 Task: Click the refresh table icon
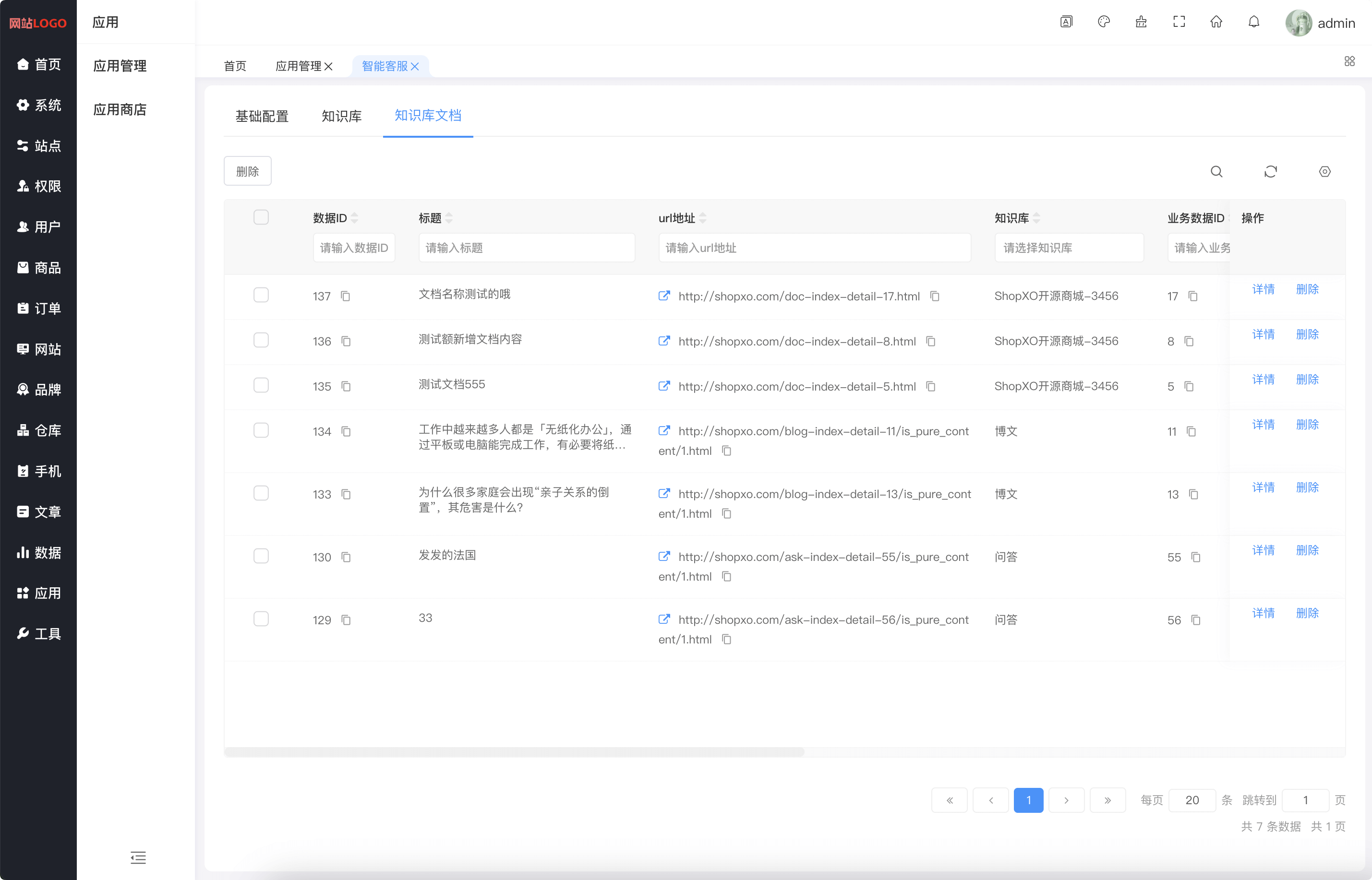1270,171
